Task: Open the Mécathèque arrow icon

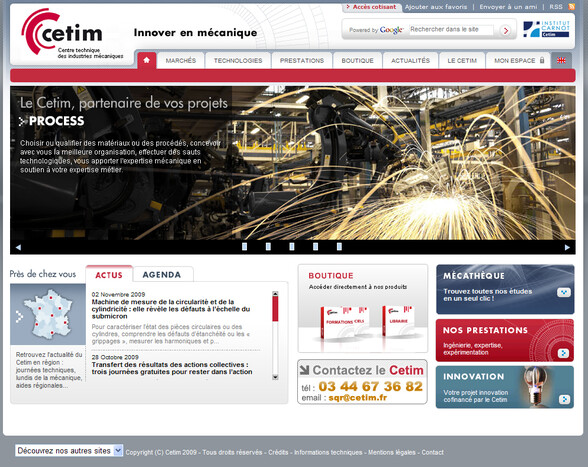Action: coord(563,292)
